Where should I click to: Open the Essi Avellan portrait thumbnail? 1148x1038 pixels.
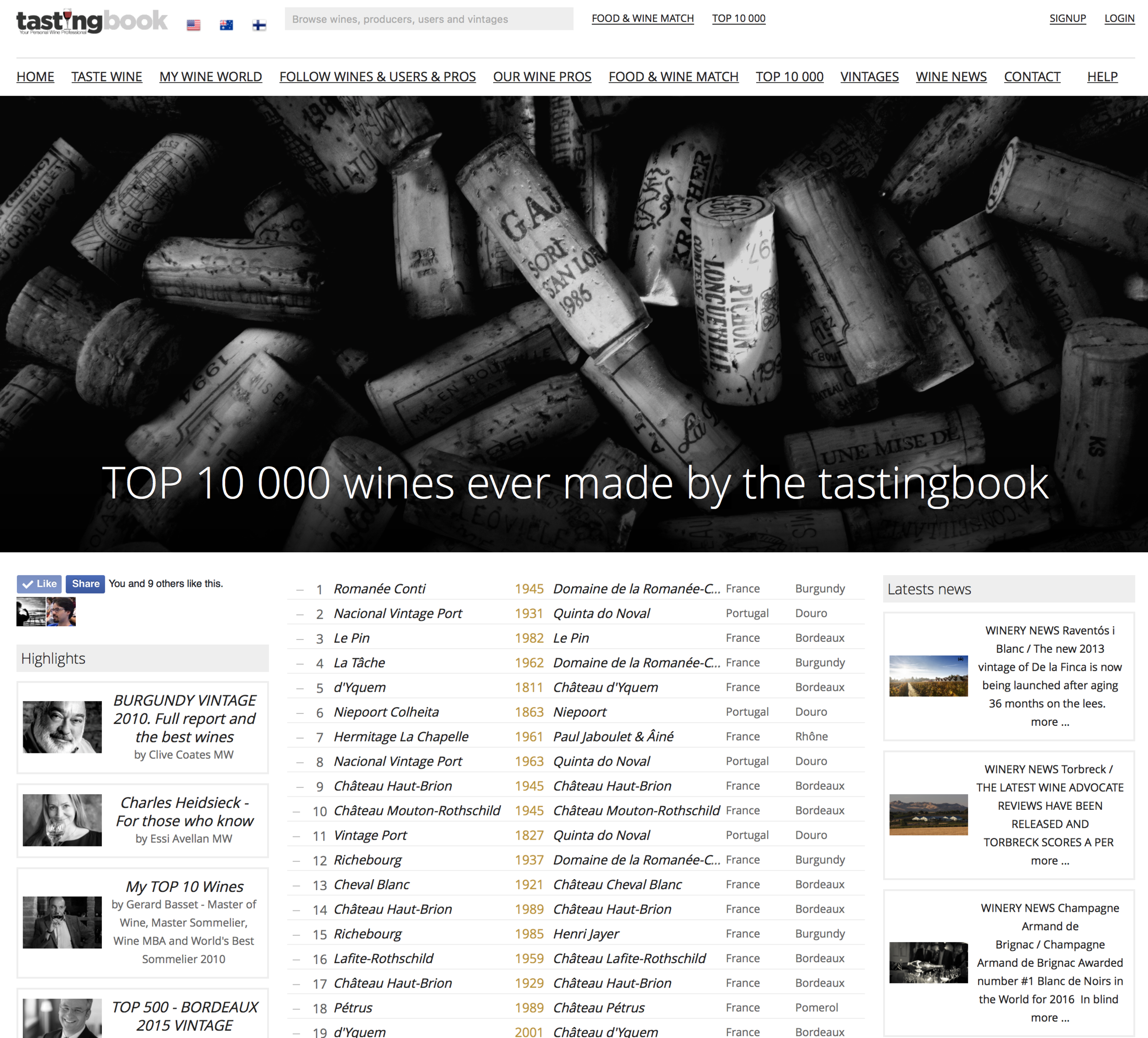point(62,820)
